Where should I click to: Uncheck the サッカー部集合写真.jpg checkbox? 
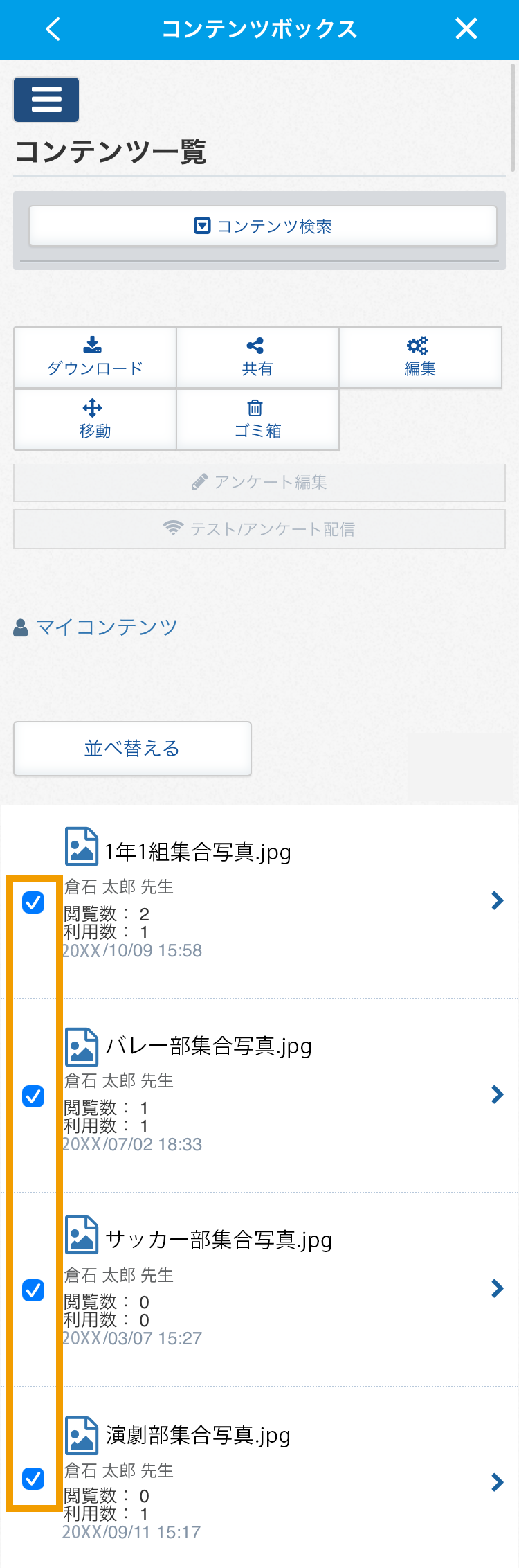coord(33,1290)
